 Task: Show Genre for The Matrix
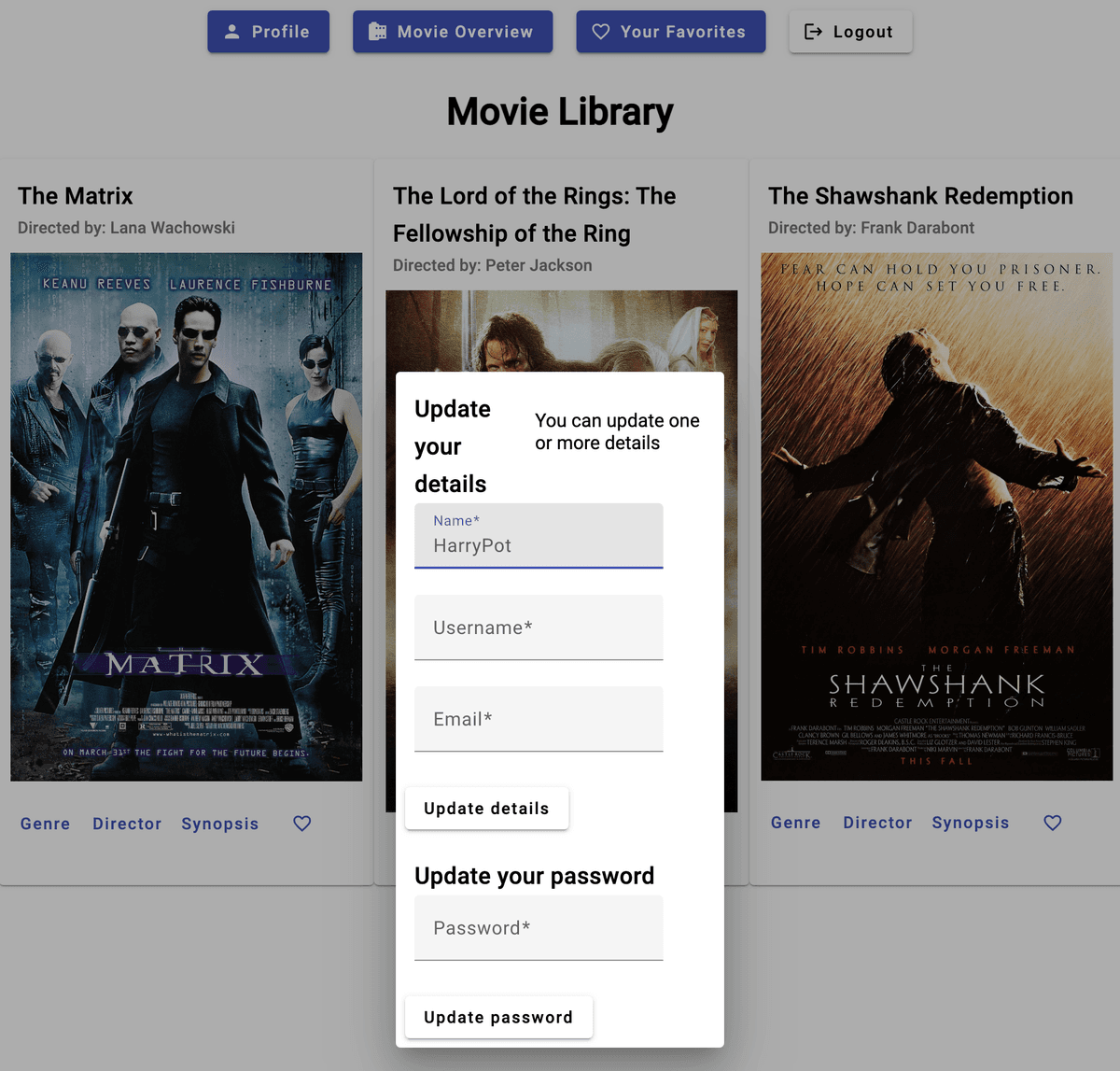tap(46, 824)
